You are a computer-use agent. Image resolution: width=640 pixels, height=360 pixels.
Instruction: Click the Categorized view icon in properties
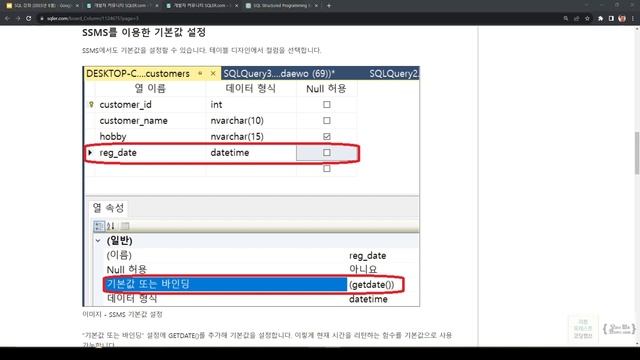[99, 226]
